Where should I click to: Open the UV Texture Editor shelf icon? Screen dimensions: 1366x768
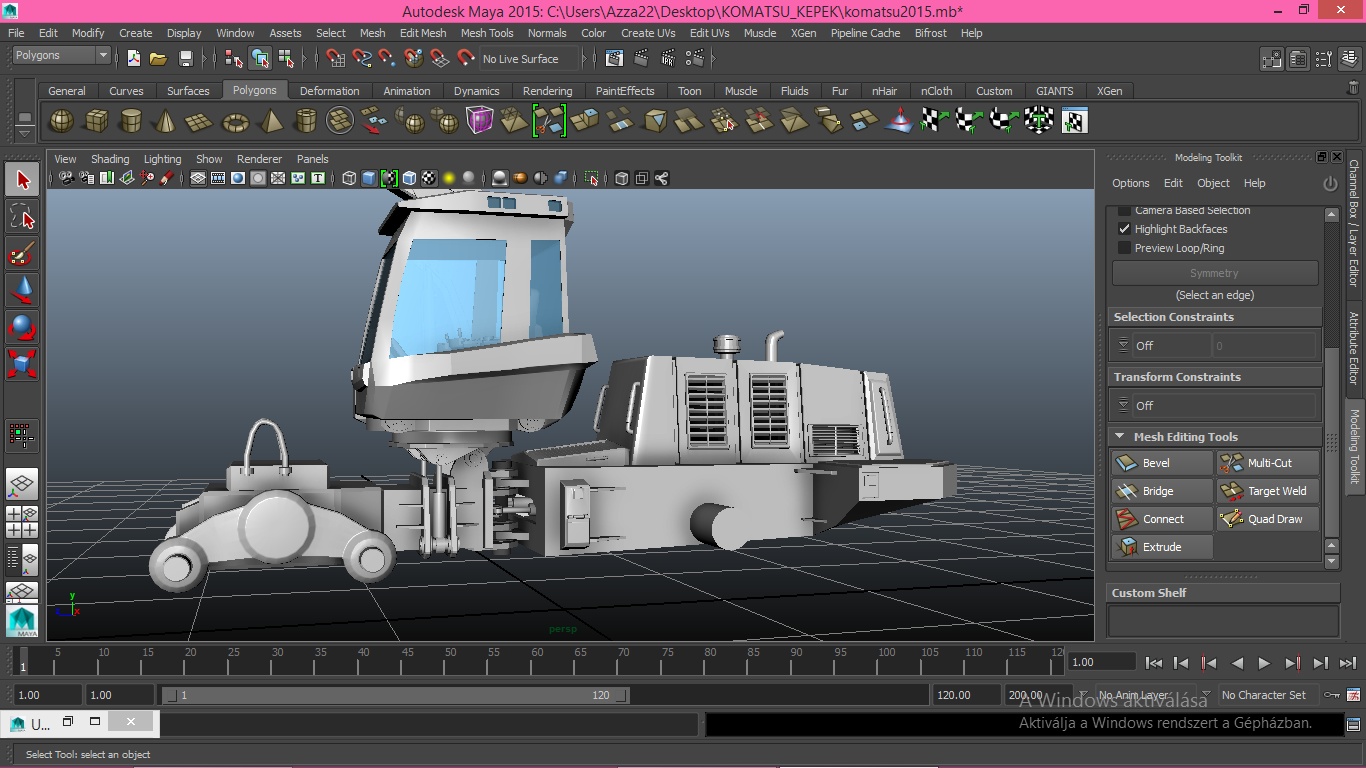tap(1074, 121)
